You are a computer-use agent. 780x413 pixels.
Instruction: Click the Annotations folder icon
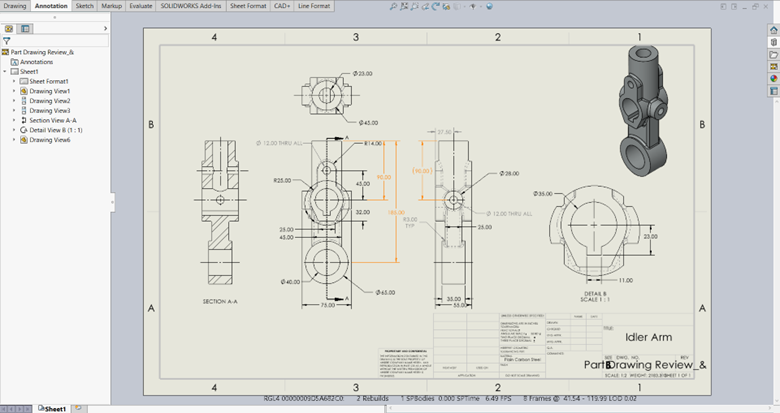(x=14, y=62)
